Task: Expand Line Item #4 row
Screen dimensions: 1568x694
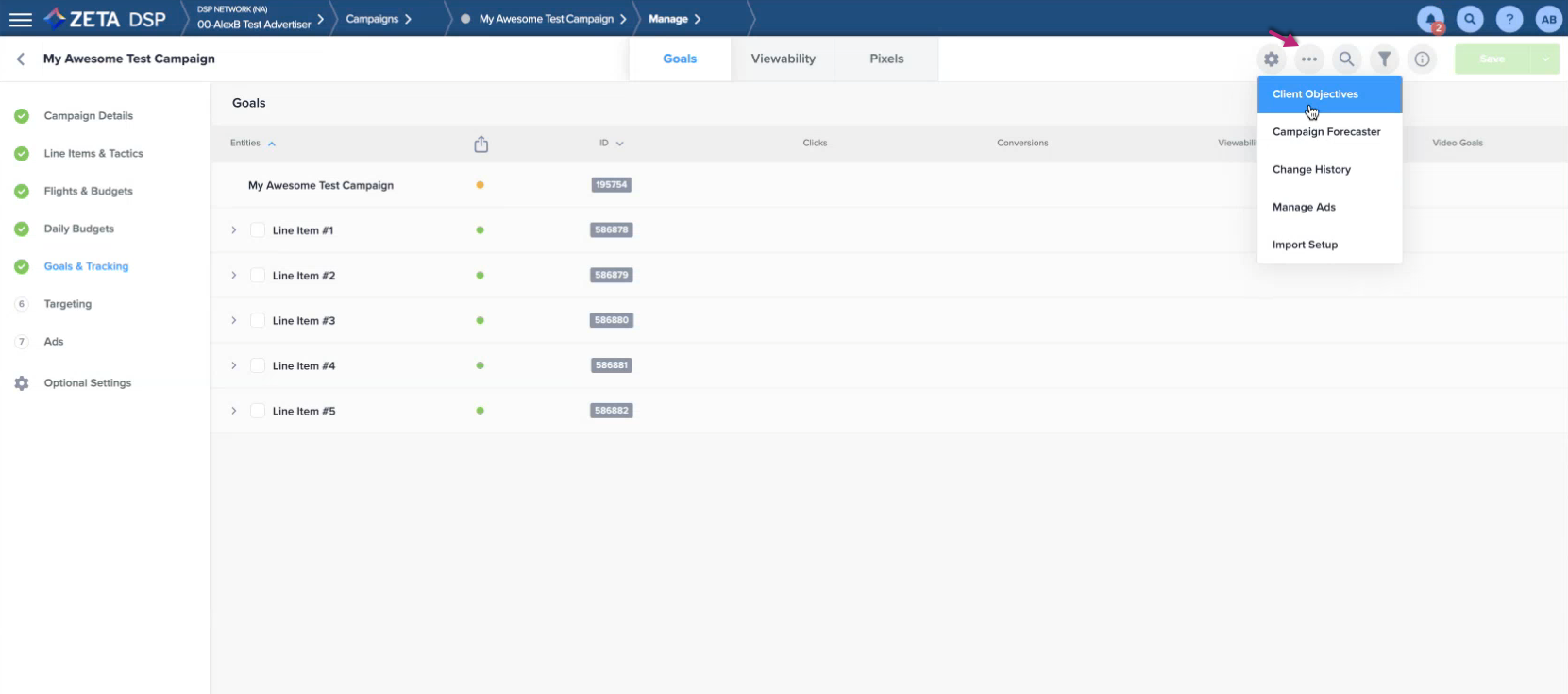Action: 234,366
